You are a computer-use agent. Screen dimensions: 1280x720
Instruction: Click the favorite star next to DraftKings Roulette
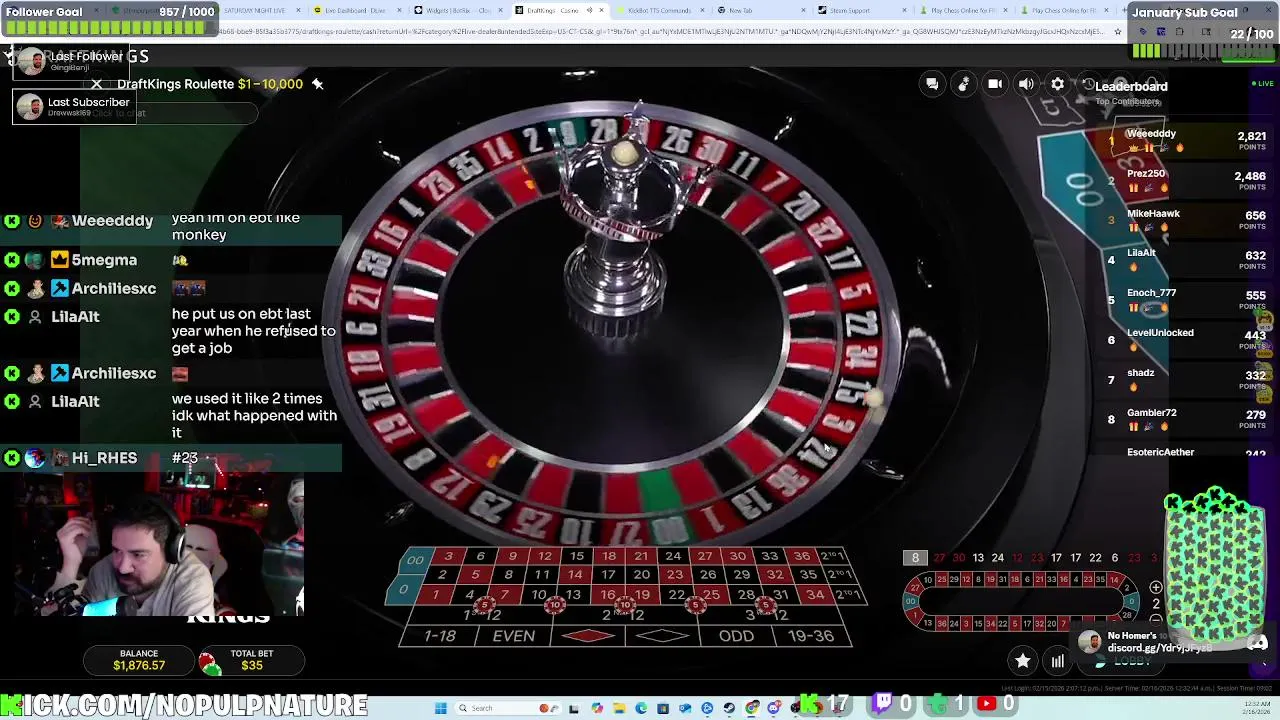tap(317, 84)
